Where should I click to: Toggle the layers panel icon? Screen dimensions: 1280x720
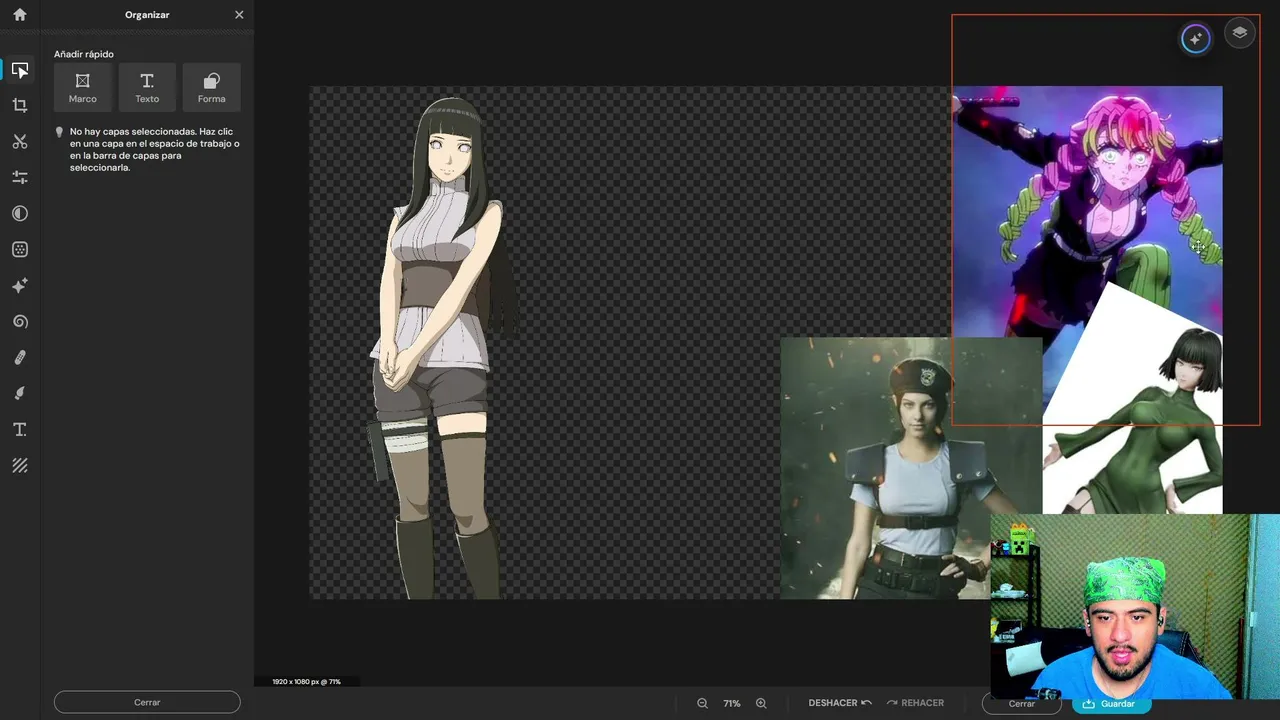click(x=1240, y=33)
